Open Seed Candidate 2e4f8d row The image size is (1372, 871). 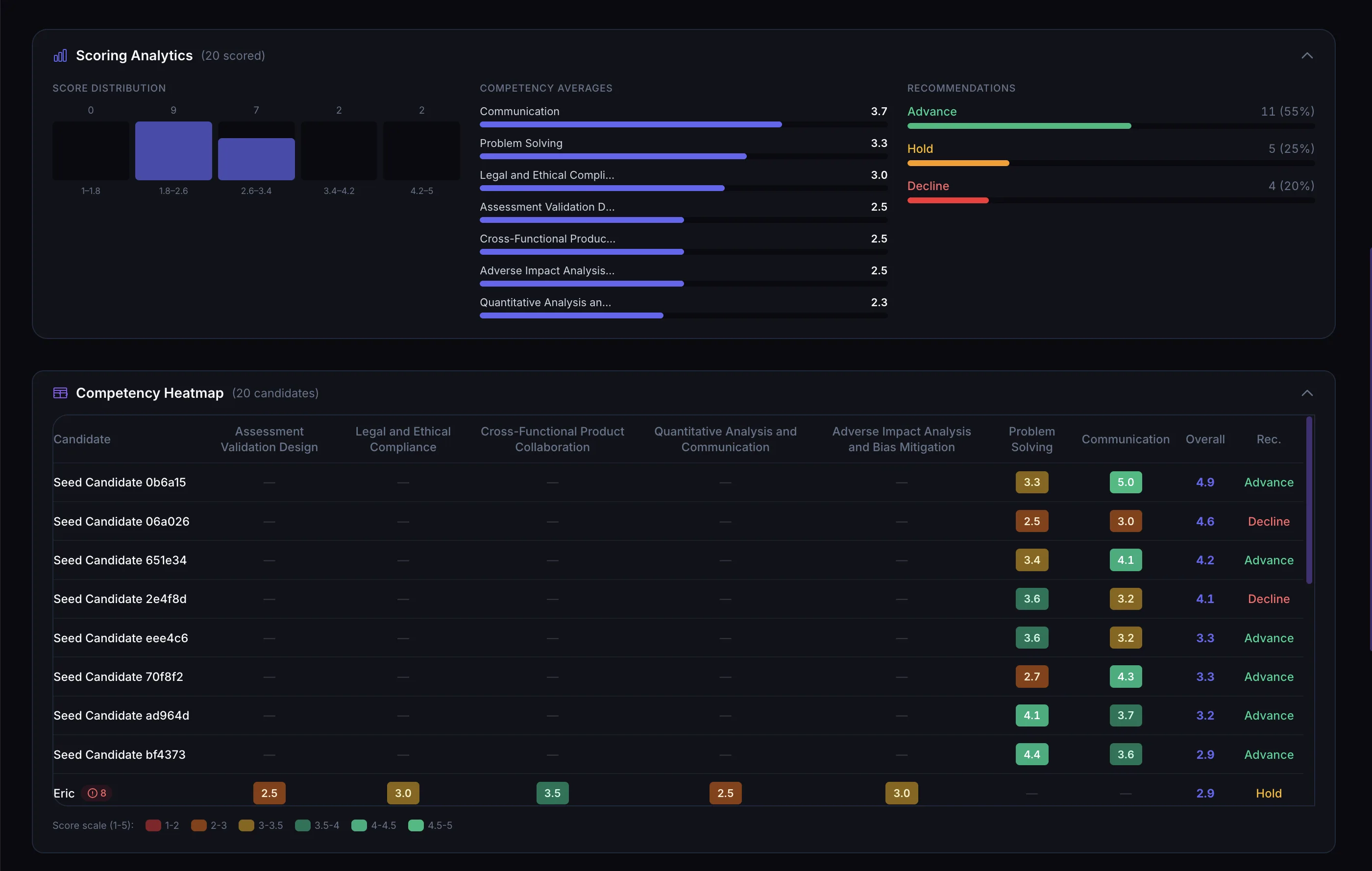click(x=678, y=599)
